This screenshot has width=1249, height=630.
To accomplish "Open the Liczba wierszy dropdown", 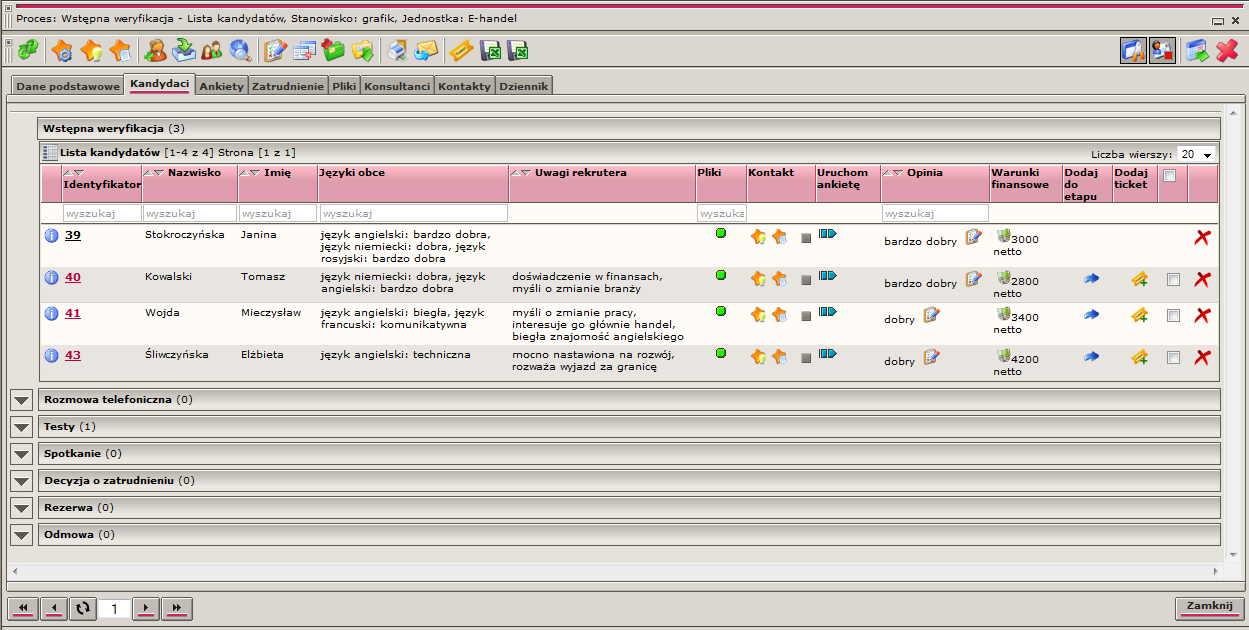I will 1196,154.
